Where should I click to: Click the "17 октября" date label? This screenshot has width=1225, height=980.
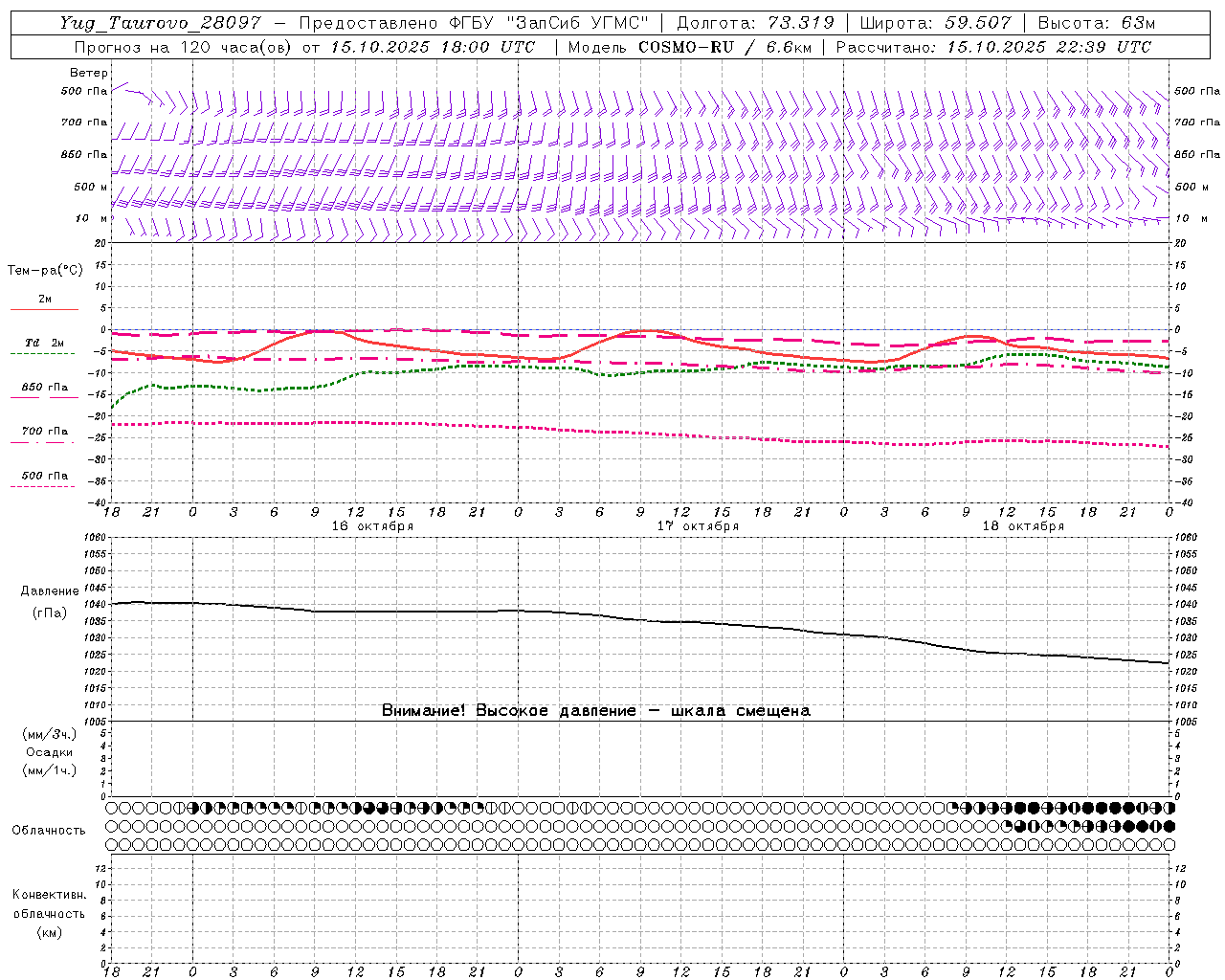pos(698,526)
